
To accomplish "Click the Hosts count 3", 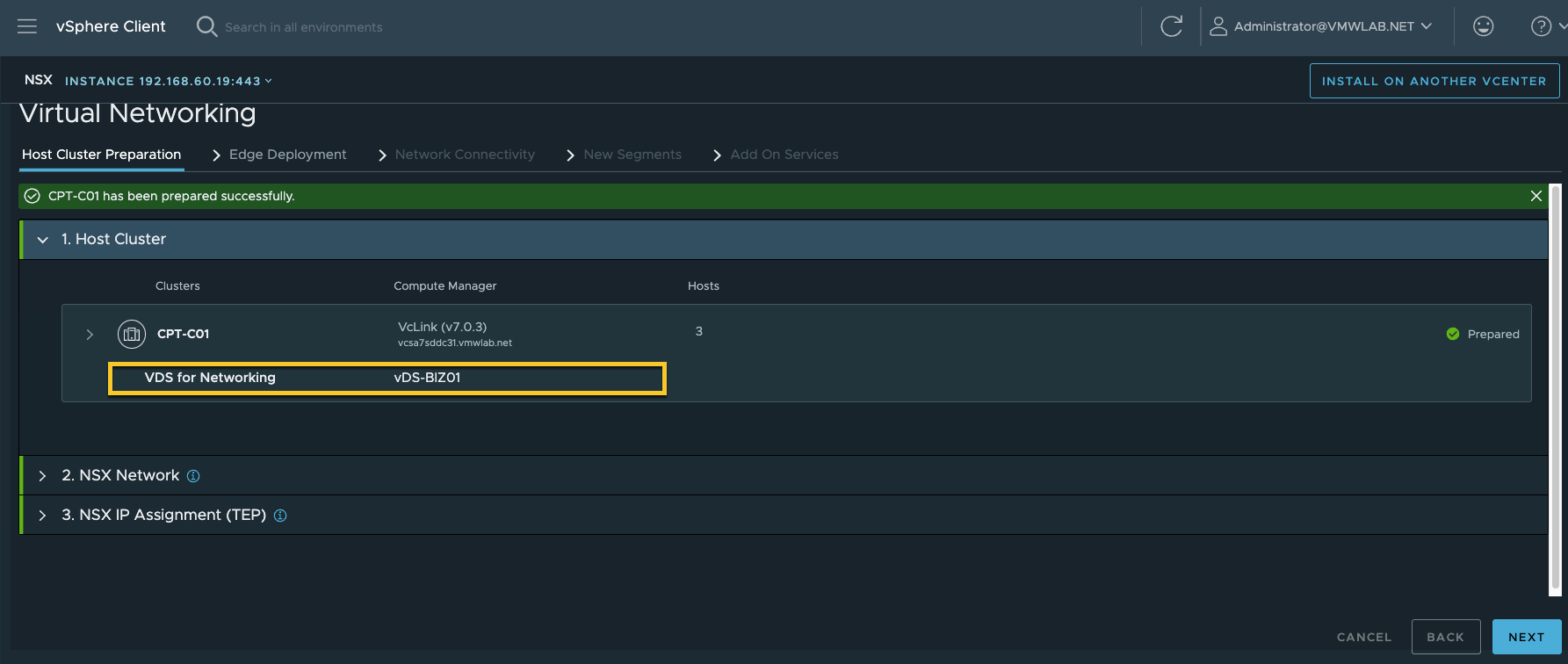I will click(699, 331).
